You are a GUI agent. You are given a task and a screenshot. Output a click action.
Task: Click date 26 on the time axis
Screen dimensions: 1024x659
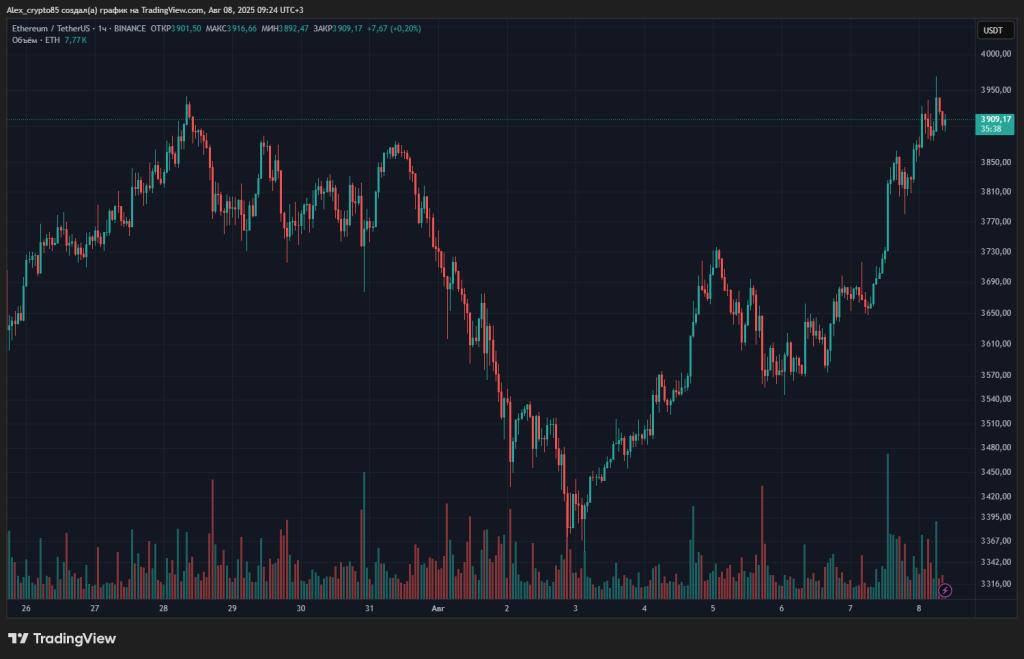(26, 608)
